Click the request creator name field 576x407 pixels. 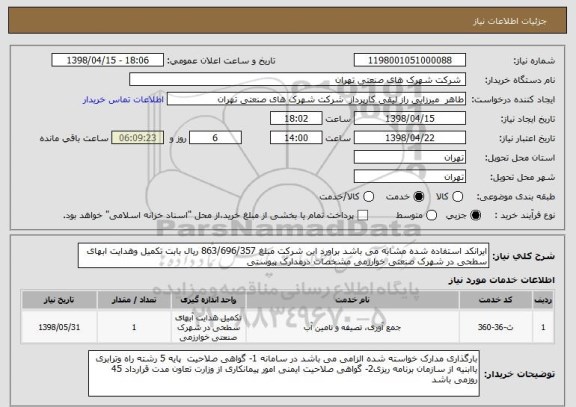coord(316,99)
